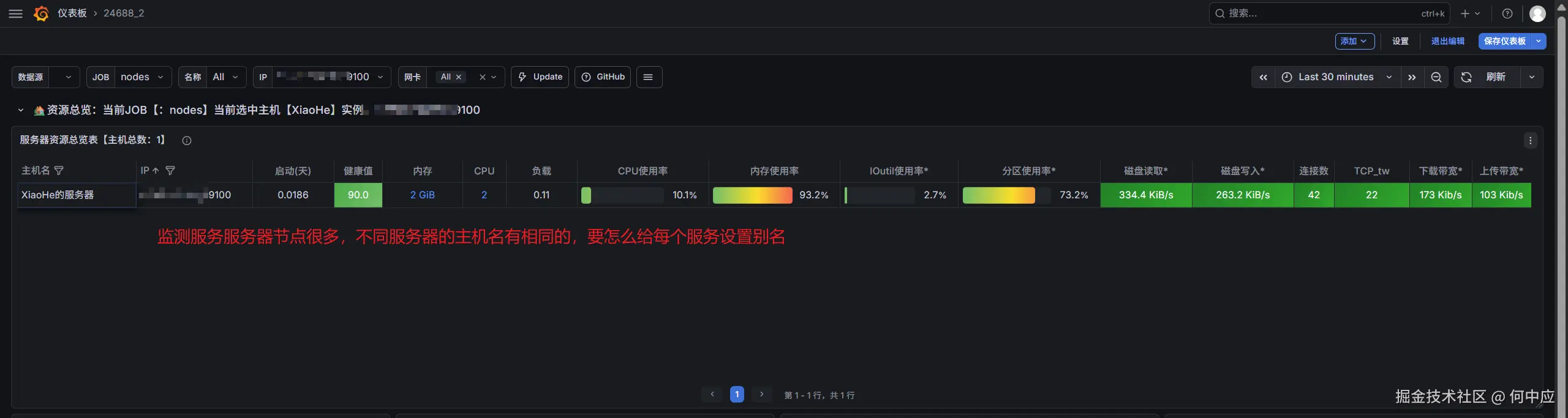Screen dimensions: 1568x418
Task: Click the 90.0 health value cell
Action: point(358,195)
